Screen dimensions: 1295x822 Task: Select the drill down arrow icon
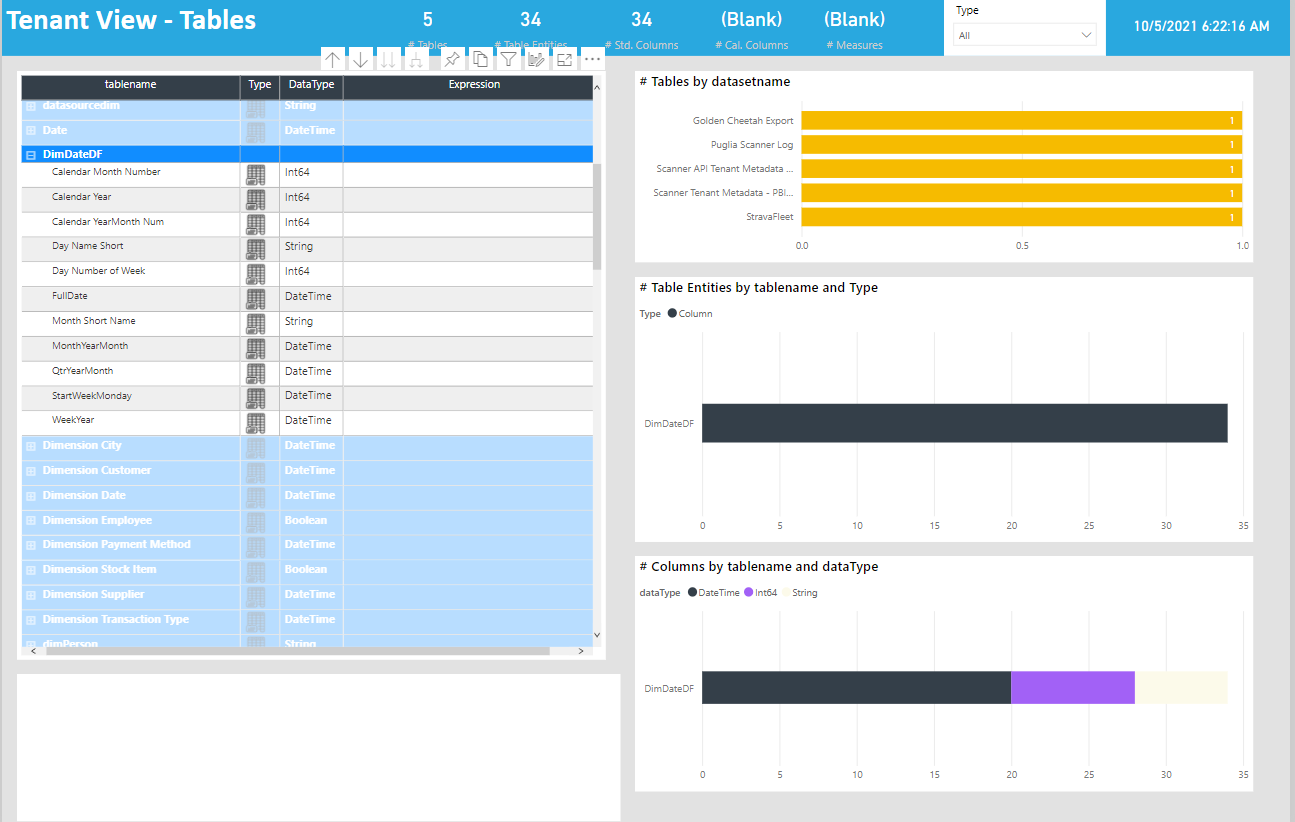tap(361, 58)
